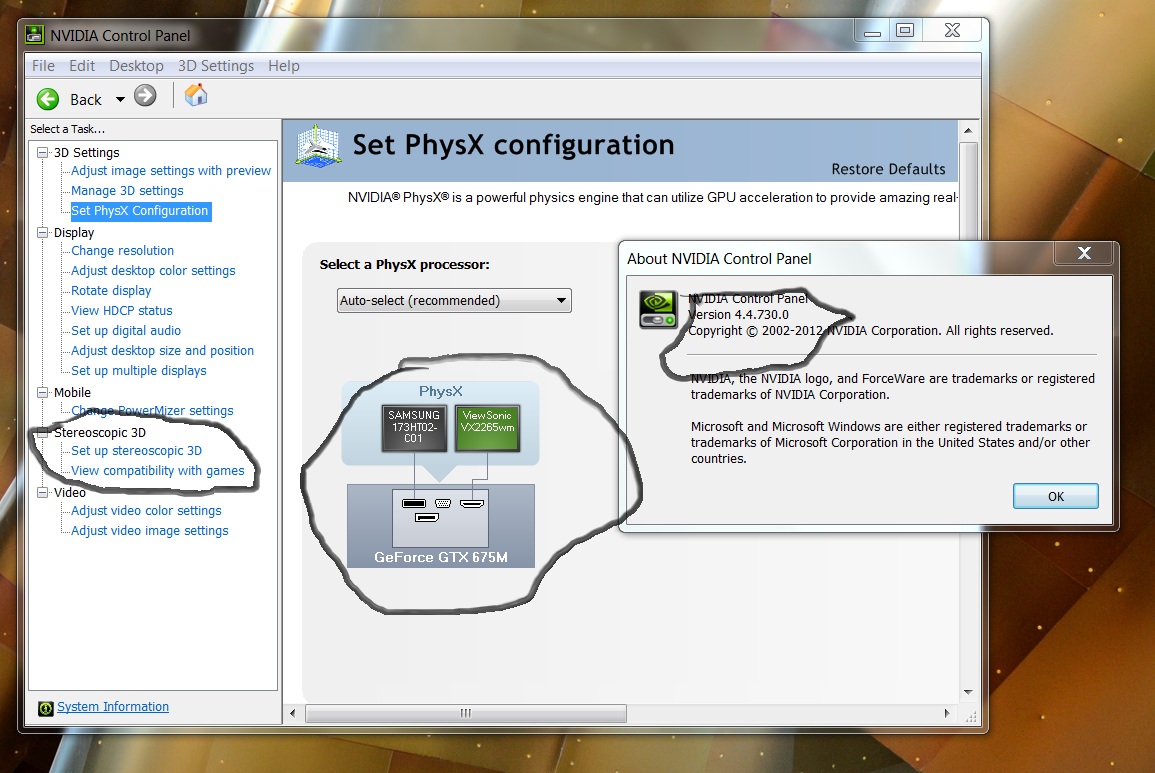
Task: Open the Home icon in toolbar
Action: [196, 95]
